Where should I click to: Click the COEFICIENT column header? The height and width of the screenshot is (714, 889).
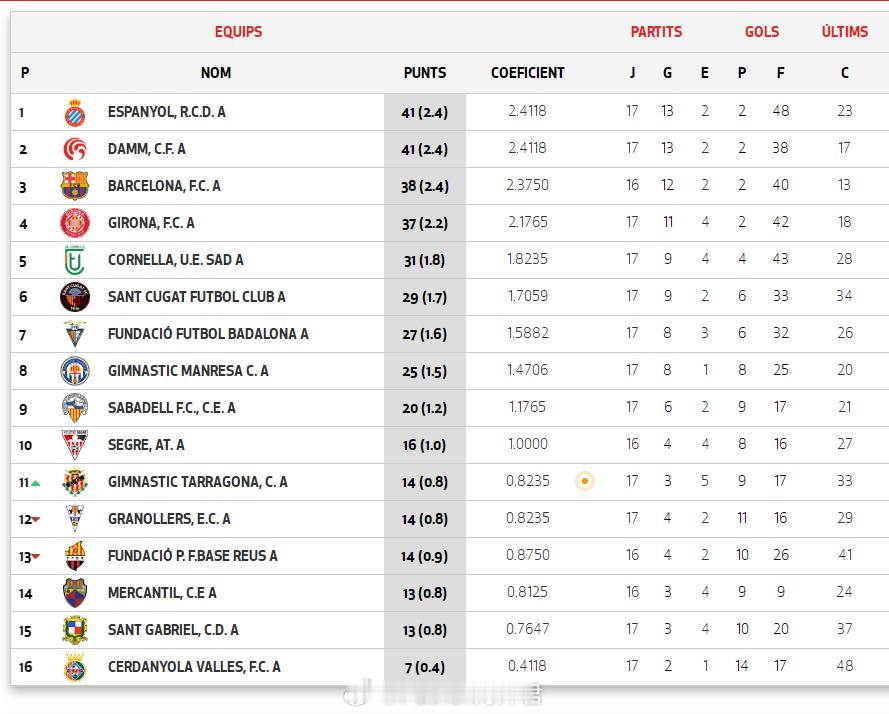pos(528,73)
